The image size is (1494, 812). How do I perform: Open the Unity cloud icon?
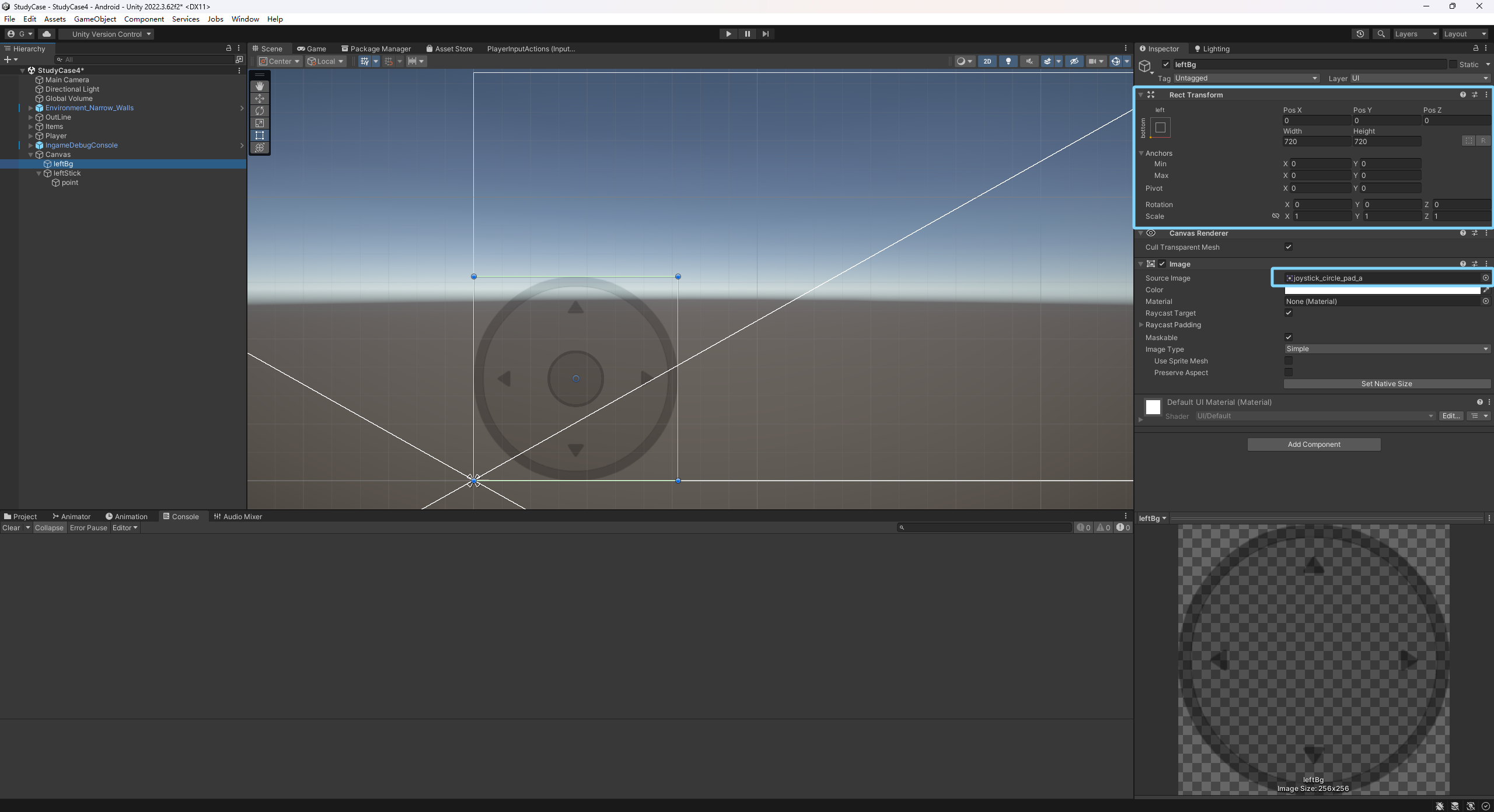47,34
